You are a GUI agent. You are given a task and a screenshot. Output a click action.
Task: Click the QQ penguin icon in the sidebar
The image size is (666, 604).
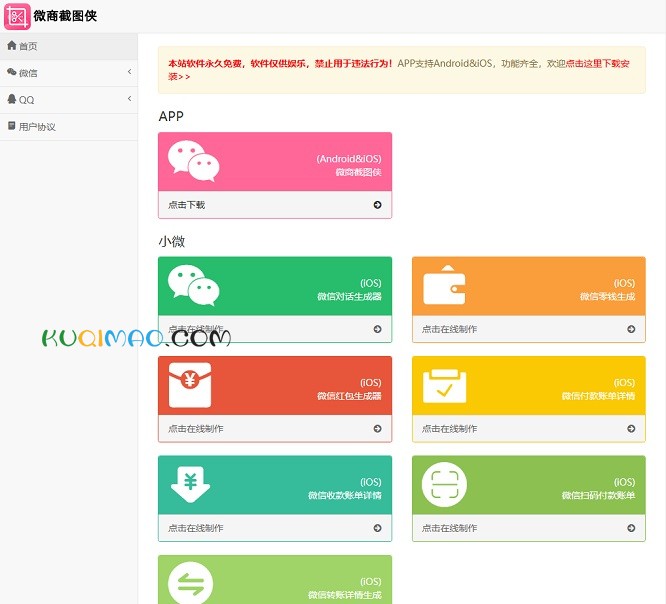[x=12, y=99]
